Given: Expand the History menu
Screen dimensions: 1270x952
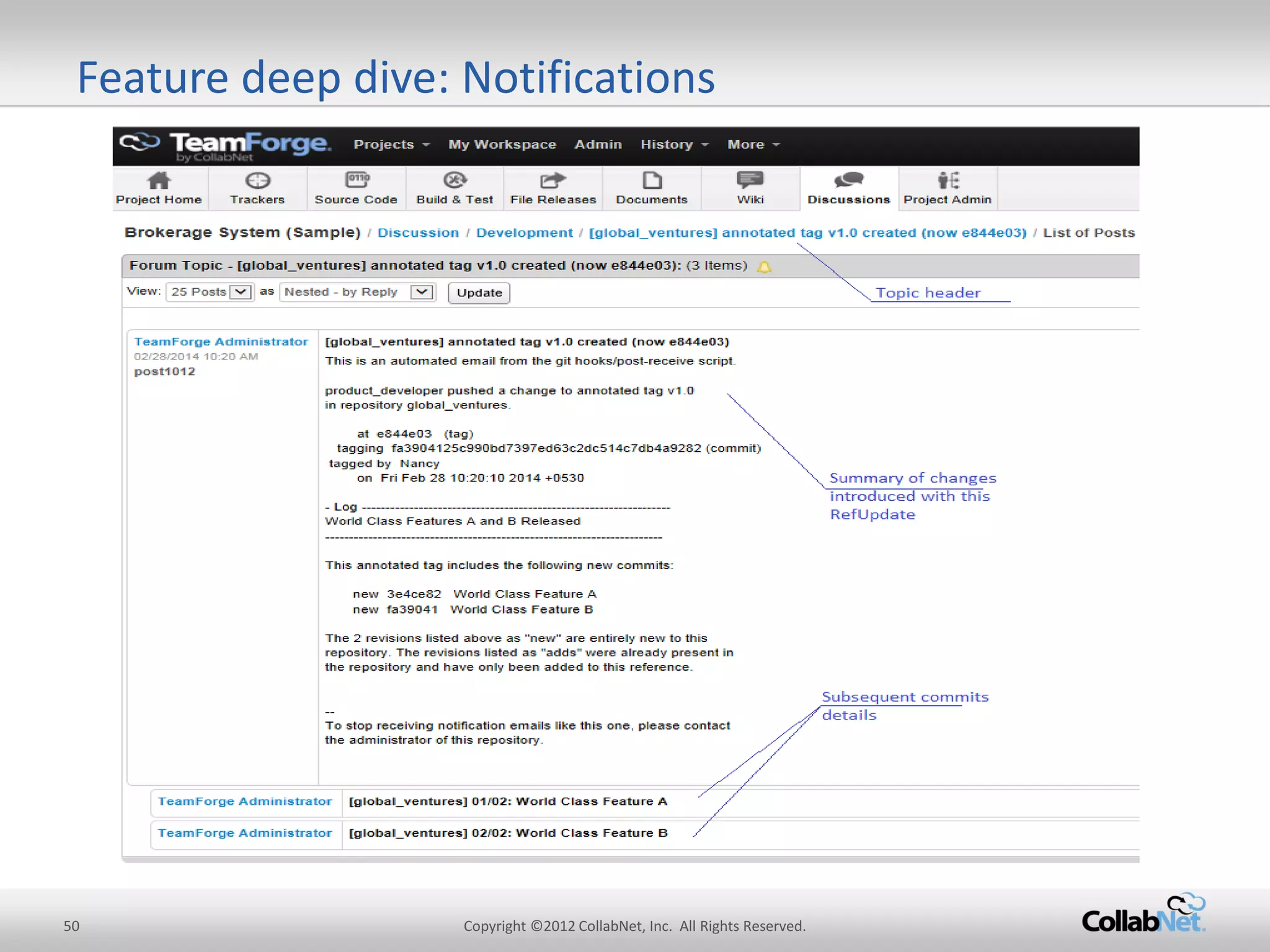Looking at the screenshot, I should (x=674, y=144).
